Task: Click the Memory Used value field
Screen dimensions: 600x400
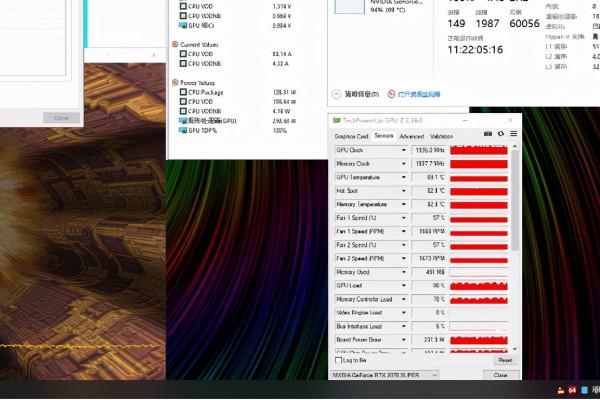Action: [429, 272]
